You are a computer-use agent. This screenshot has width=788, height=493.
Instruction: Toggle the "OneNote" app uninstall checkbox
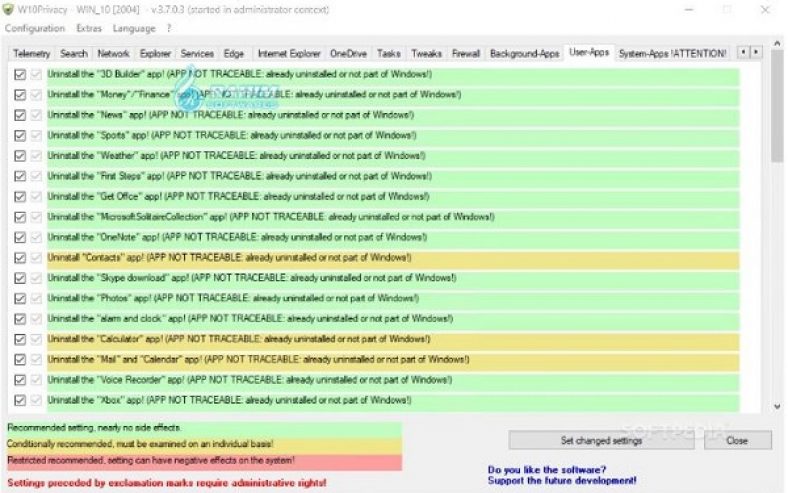[x=20, y=237]
